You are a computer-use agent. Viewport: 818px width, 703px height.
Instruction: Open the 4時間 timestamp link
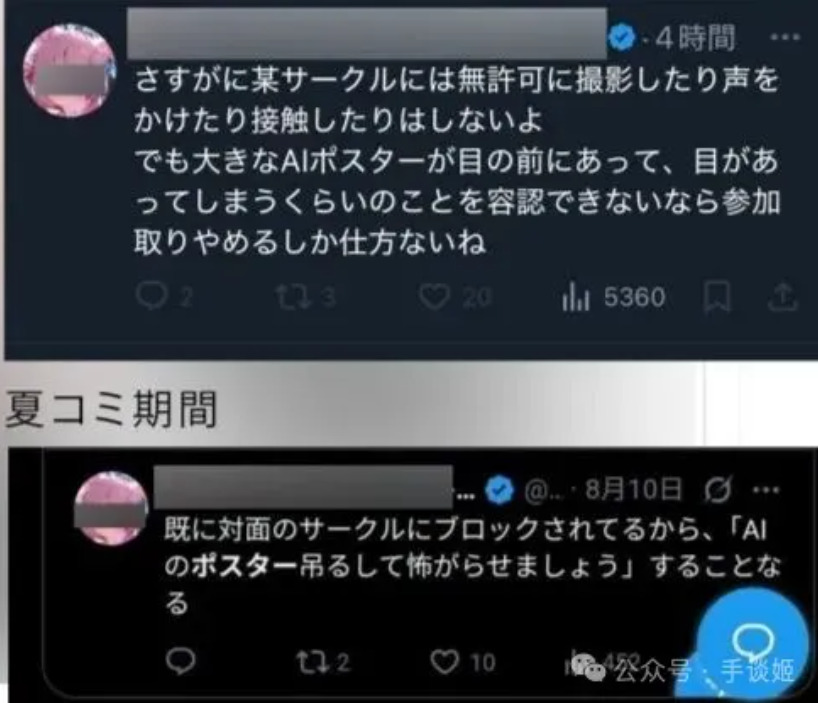click(x=695, y=38)
